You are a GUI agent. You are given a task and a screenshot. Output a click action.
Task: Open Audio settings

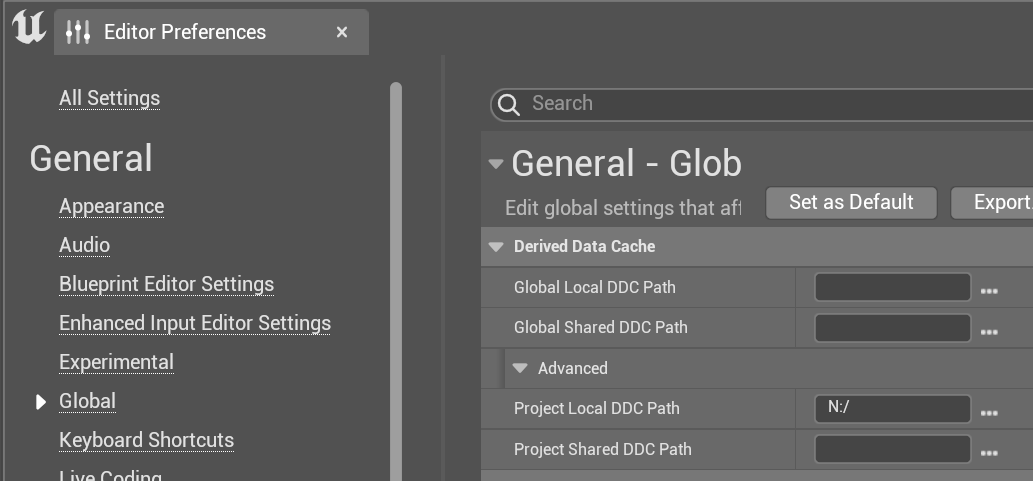point(84,245)
